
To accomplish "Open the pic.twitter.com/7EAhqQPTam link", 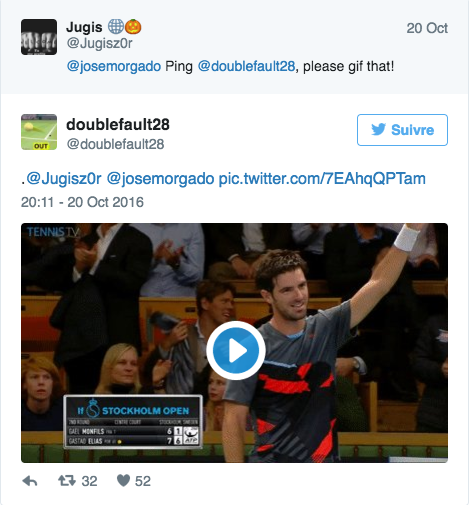I will click(322, 179).
